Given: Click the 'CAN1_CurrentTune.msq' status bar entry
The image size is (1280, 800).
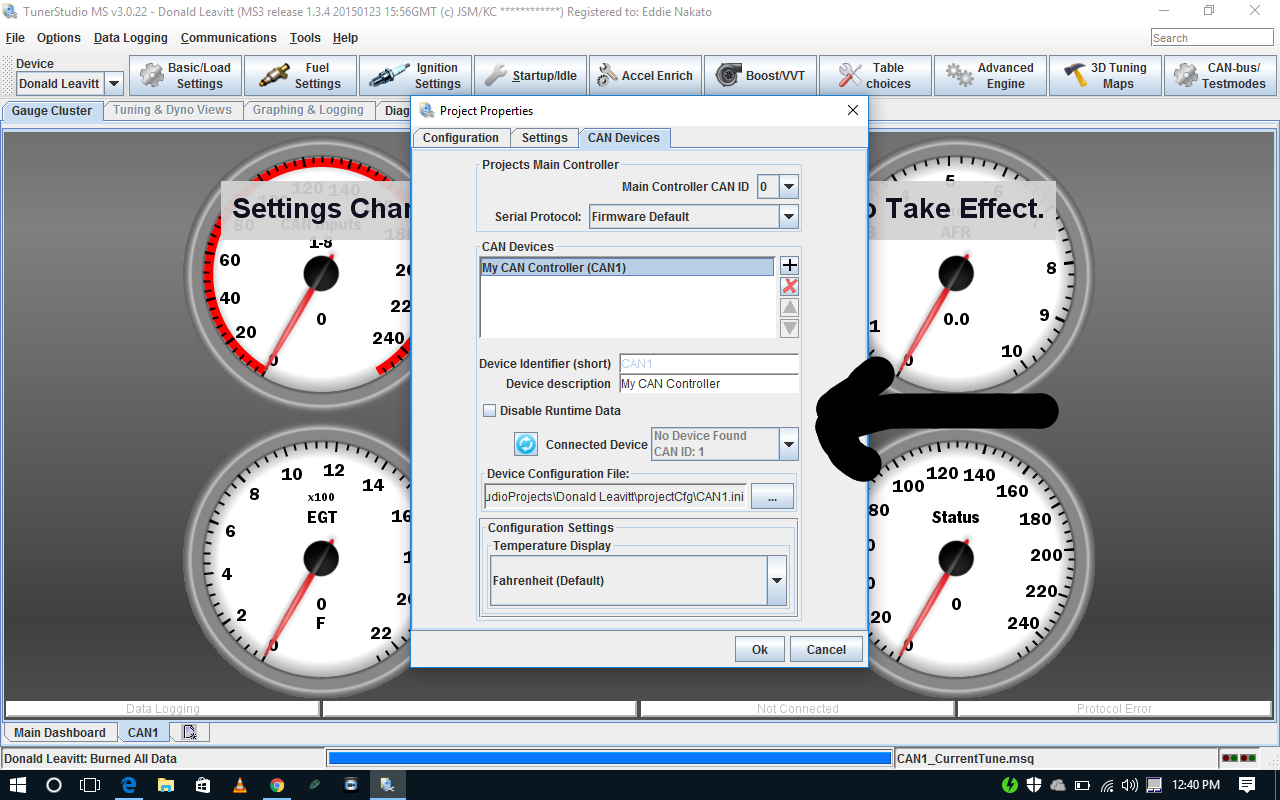Looking at the screenshot, I should 1056,759.
